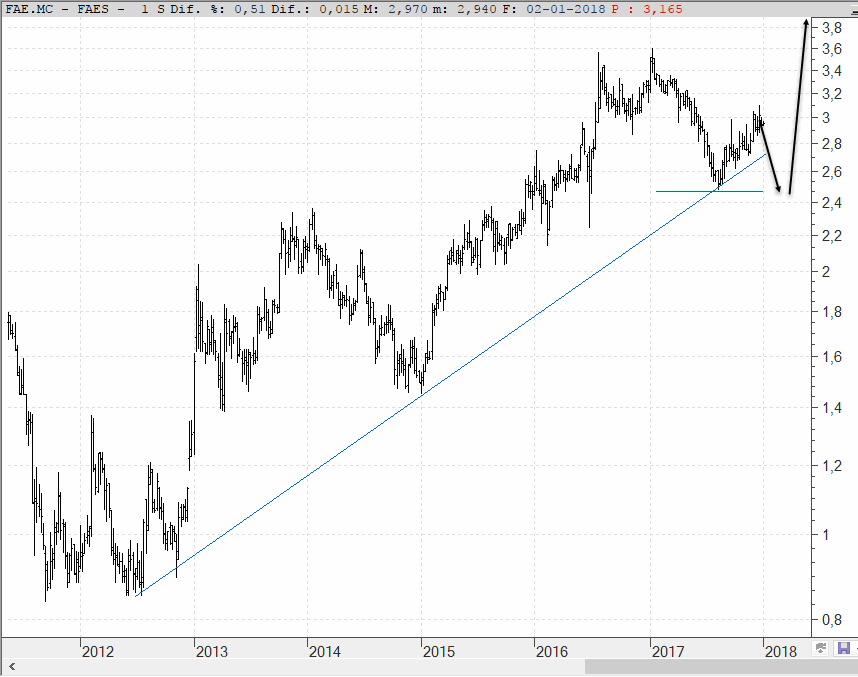The width and height of the screenshot is (858, 677).
Task: Click the 3,6 price axis label
Action: [x=832, y=49]
